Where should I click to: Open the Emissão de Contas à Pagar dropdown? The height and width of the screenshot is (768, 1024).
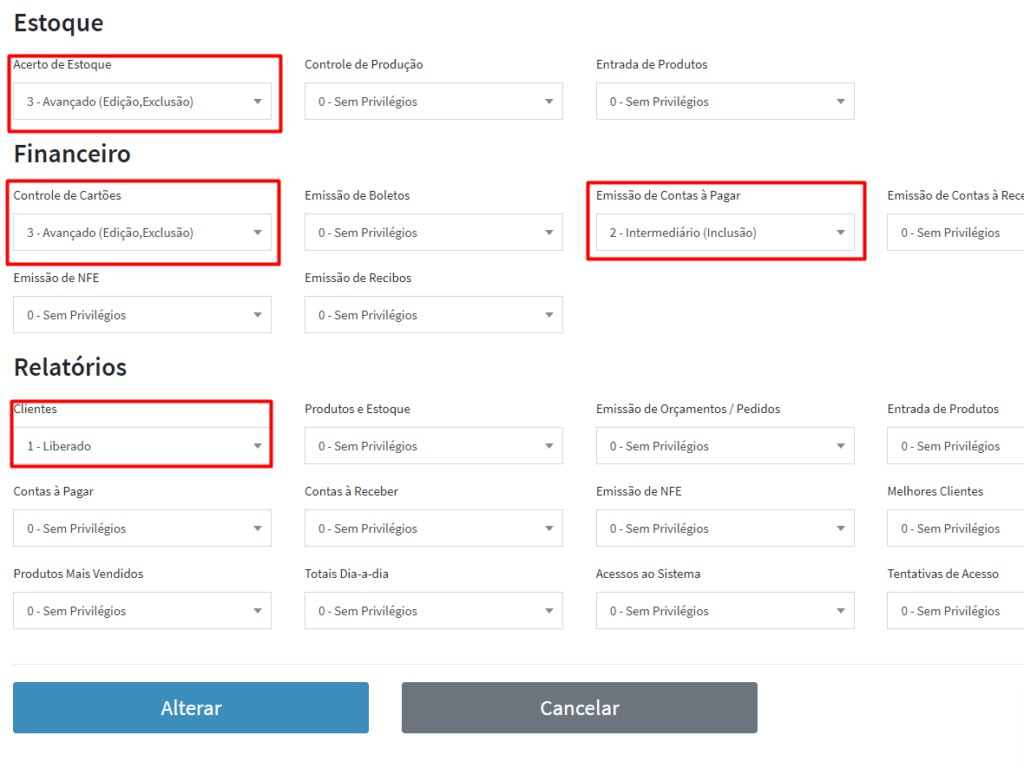pos(725,233)
